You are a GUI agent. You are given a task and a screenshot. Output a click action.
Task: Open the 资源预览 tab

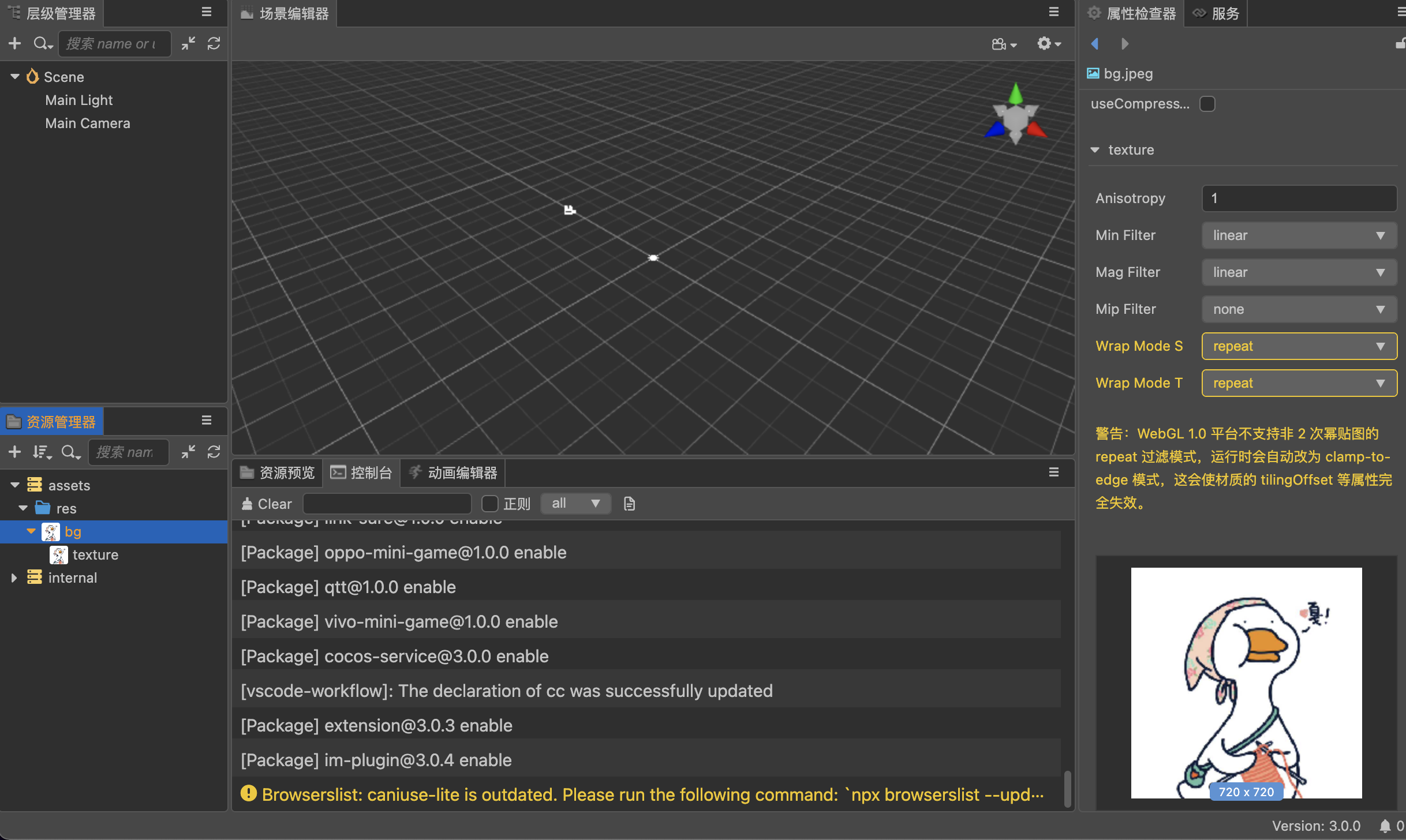point(278,472)
